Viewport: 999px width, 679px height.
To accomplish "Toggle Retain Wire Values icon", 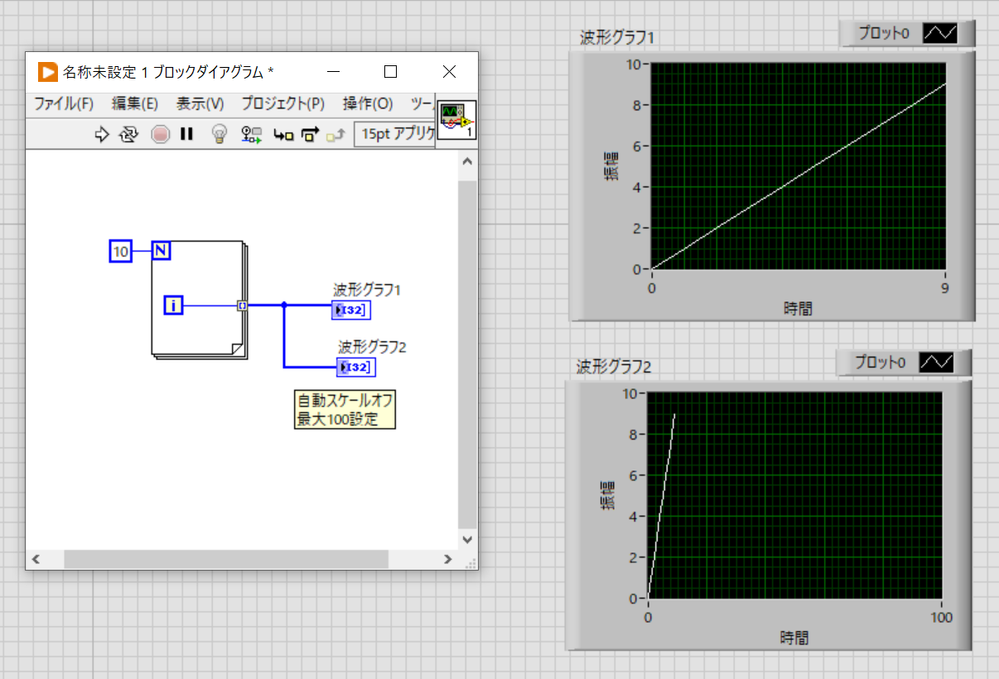I will (x=251, y=134).
